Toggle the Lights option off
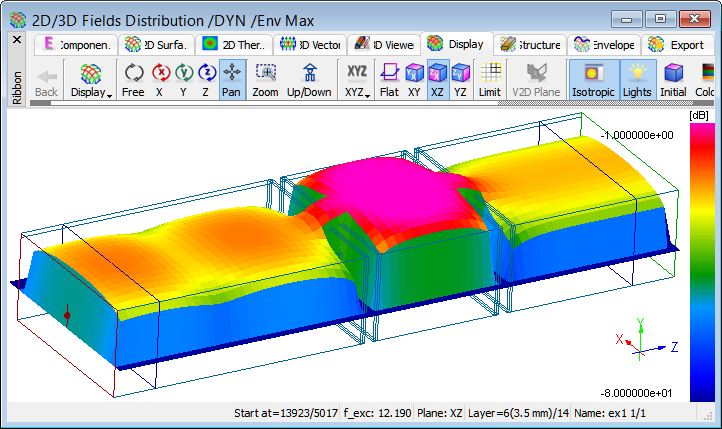 coord(637,80)
